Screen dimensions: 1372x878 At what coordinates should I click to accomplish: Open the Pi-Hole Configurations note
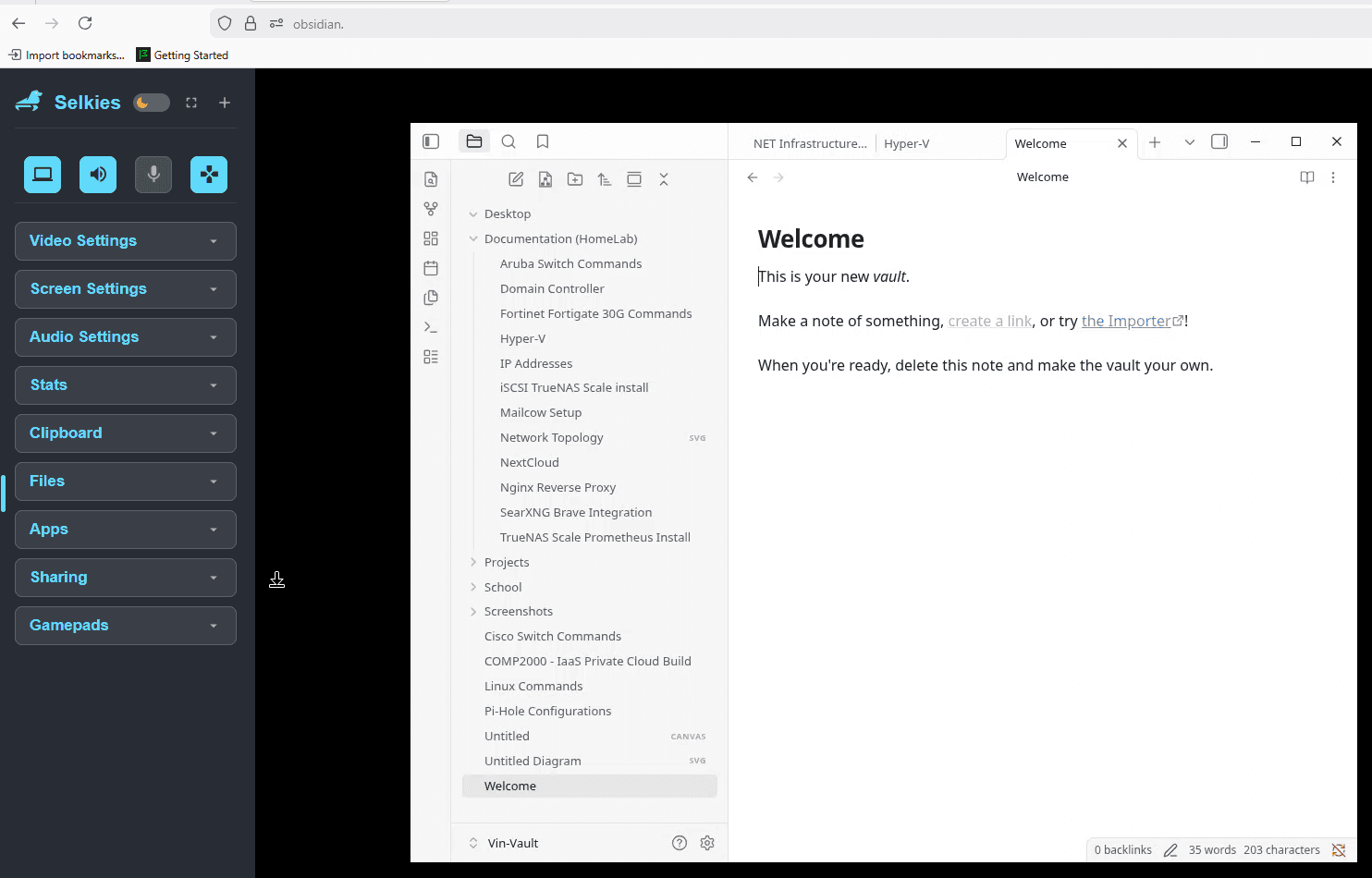coord(547,711)
